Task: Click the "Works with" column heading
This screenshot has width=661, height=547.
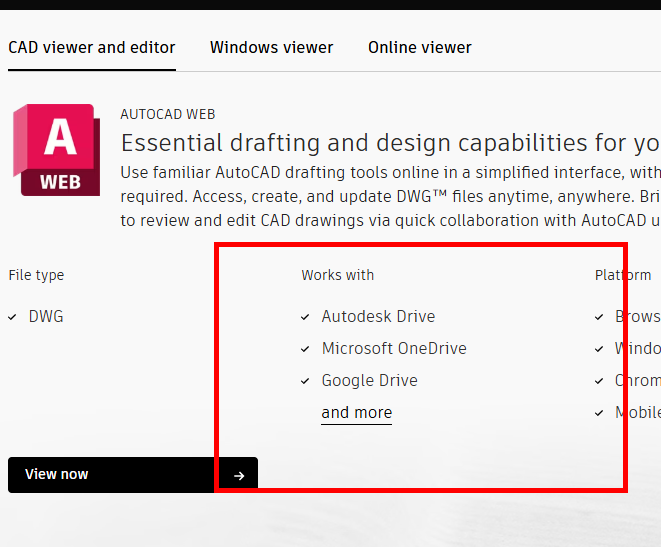Action: (x=338, y=275)
